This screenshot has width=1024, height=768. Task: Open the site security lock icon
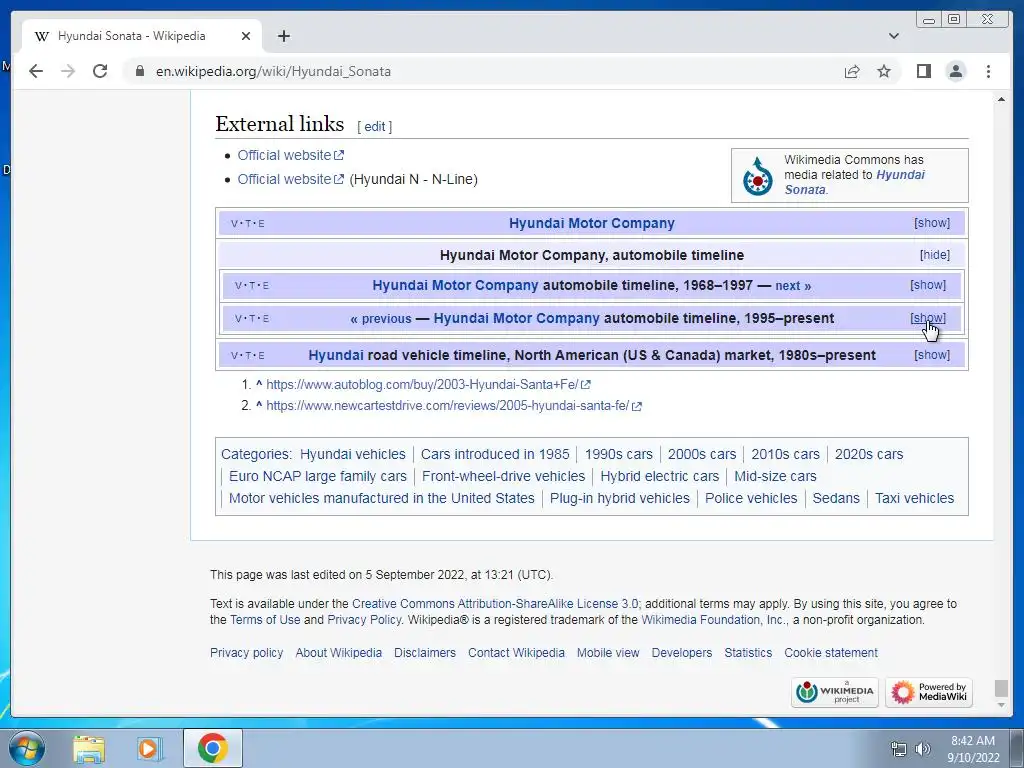pyautogui.click(x=139, y=71)
